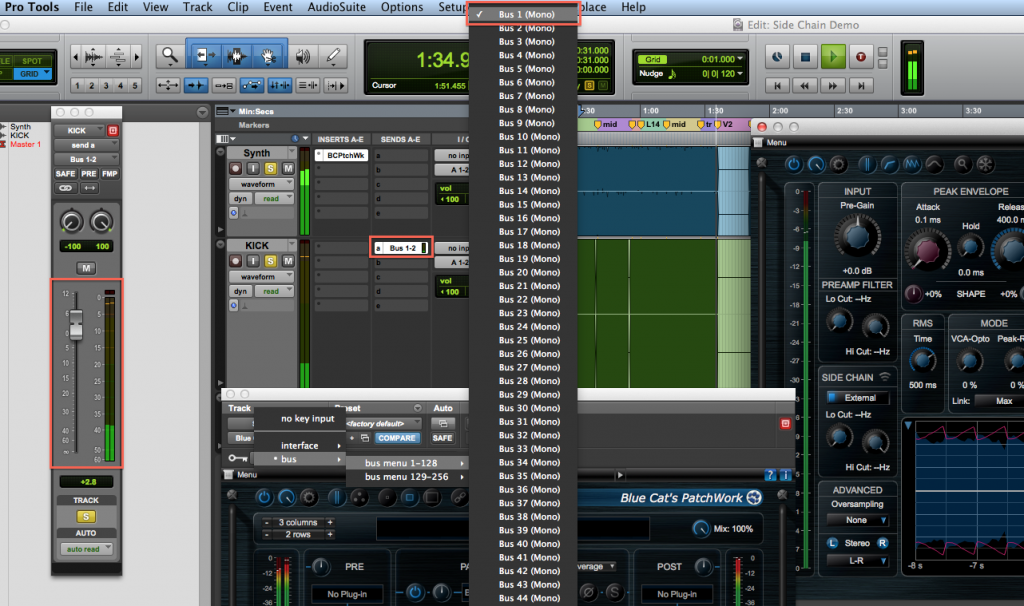Click the transport Play button
The image size is (1024, 606).
(x=833, y=57)
